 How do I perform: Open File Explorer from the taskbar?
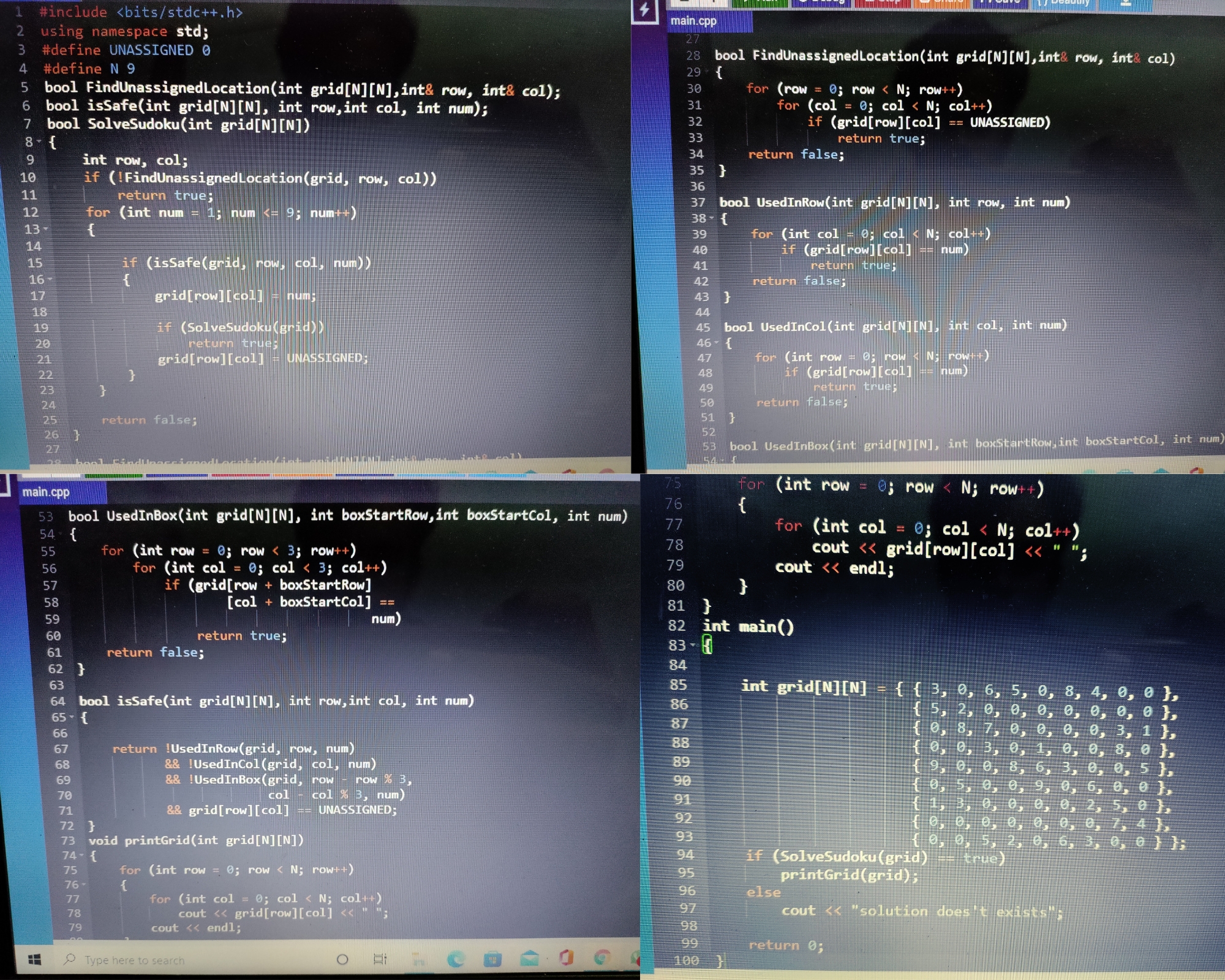click(418, 959)
